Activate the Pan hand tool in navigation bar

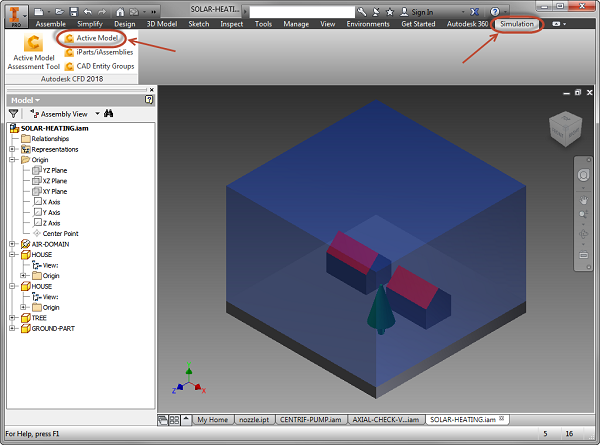[x=583, y=198]
